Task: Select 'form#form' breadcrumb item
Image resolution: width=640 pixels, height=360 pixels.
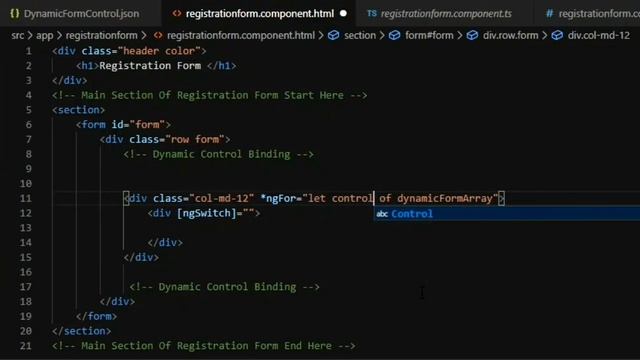Action: (x=429, y=36)
